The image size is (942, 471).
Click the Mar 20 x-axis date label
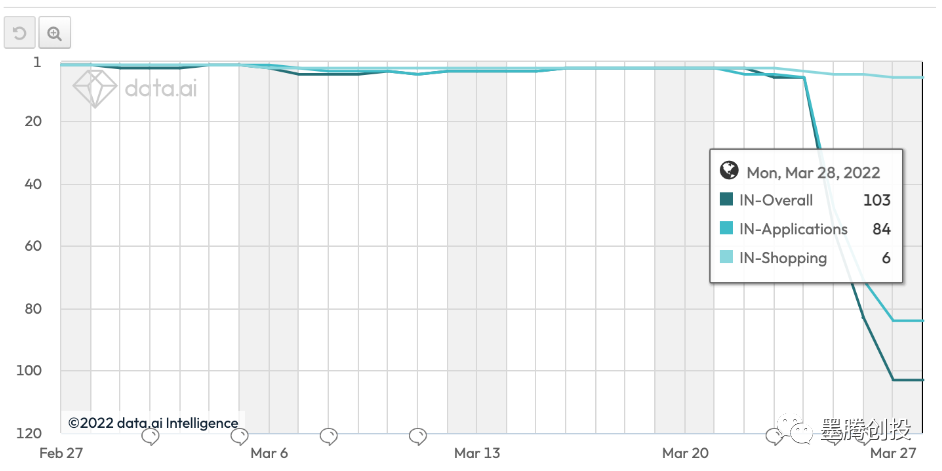[685, 453]
